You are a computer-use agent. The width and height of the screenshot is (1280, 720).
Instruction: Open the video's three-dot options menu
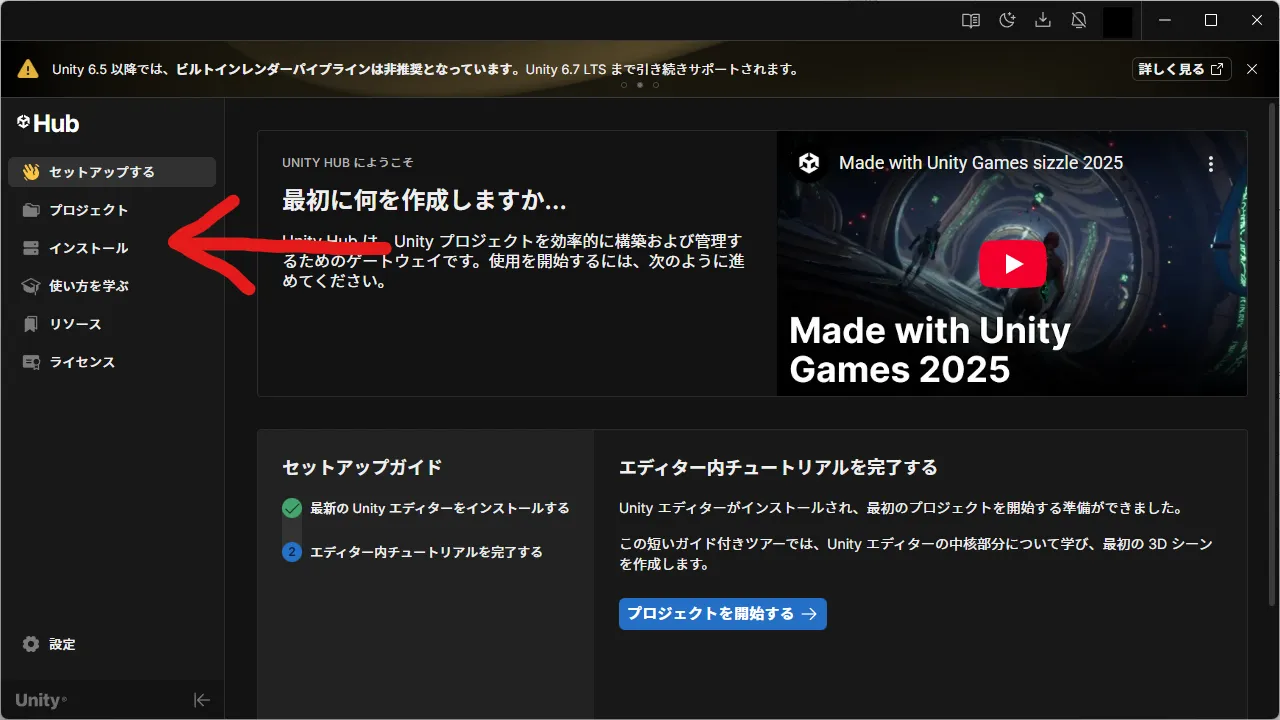(x=1211, y=162)
